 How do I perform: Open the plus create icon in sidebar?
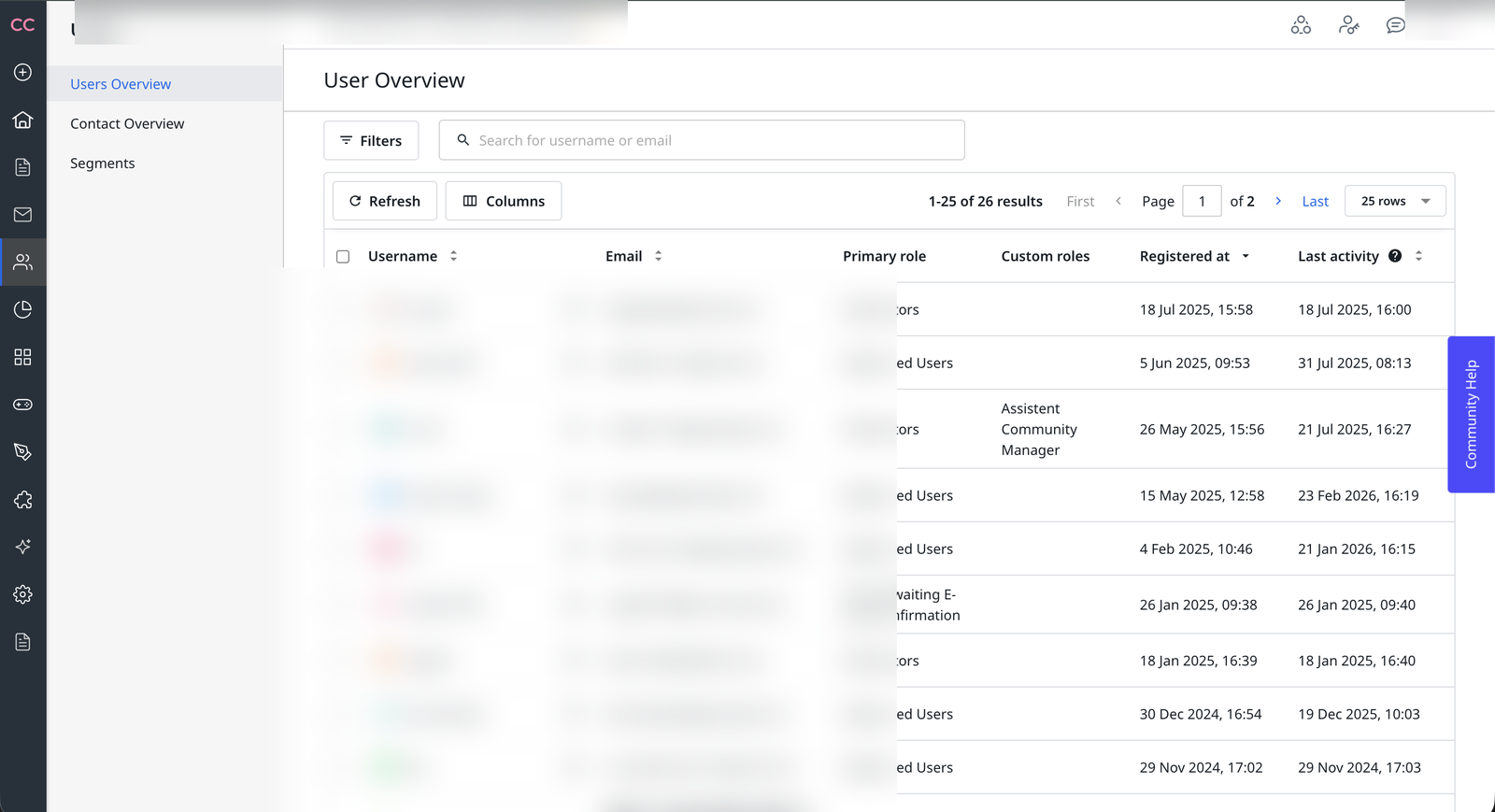22,72
